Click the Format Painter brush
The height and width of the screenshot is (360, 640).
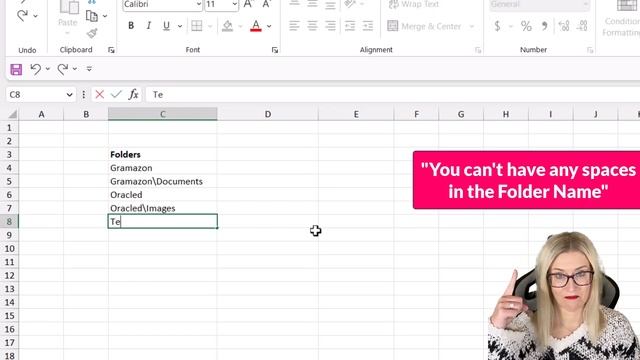click(92, 33)
